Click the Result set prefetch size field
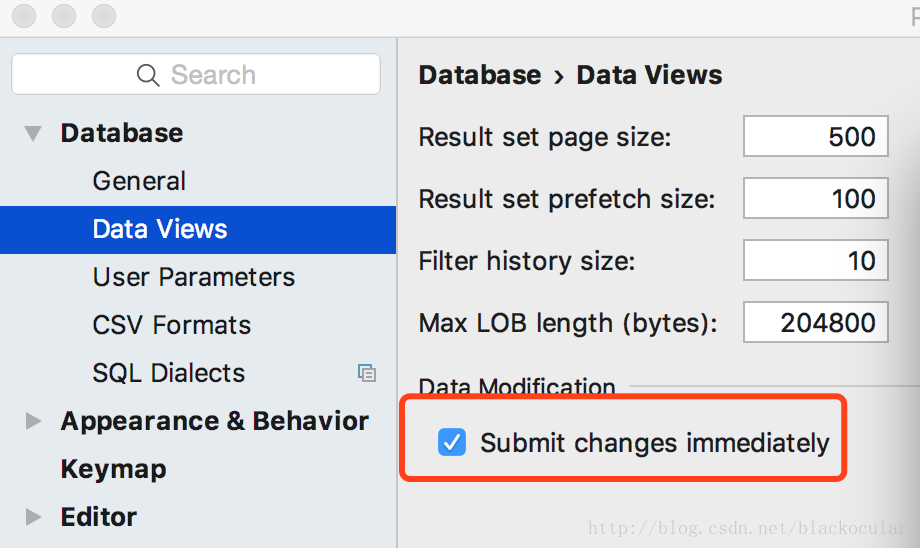The height and width of the screenshot is (548, 920). 816,198
